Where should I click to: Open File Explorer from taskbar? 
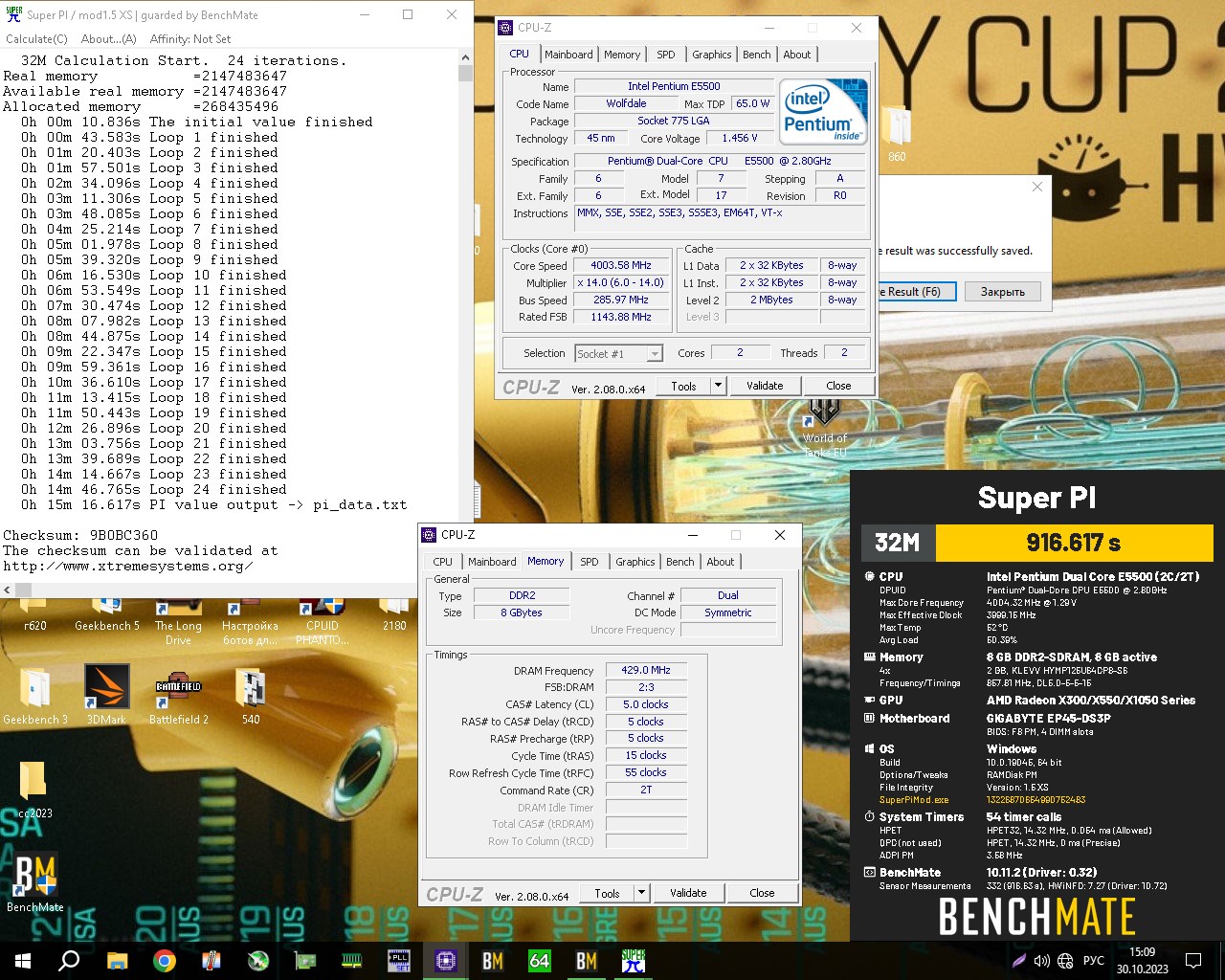pos(117,960)
